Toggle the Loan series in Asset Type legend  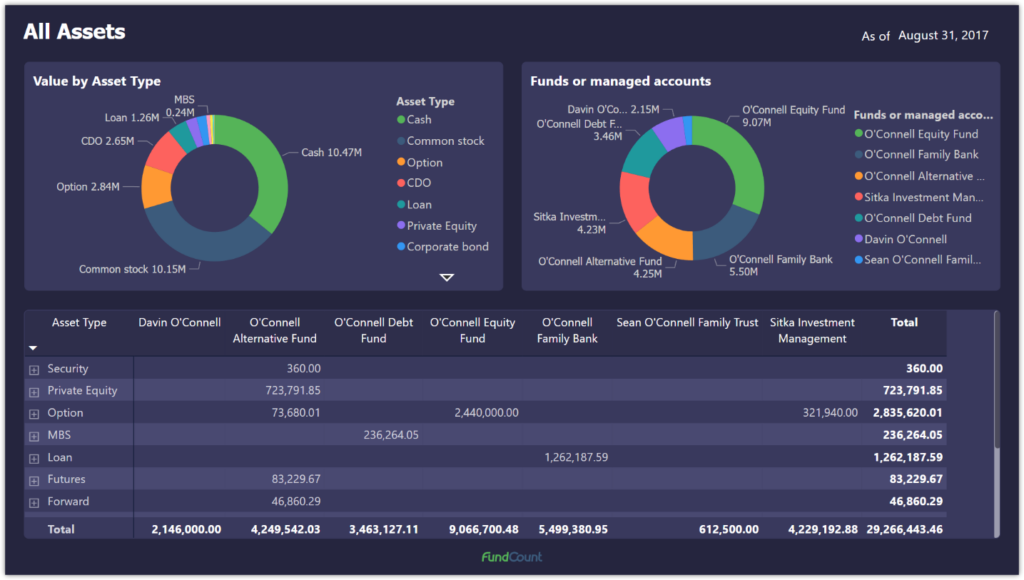point(403,204)
